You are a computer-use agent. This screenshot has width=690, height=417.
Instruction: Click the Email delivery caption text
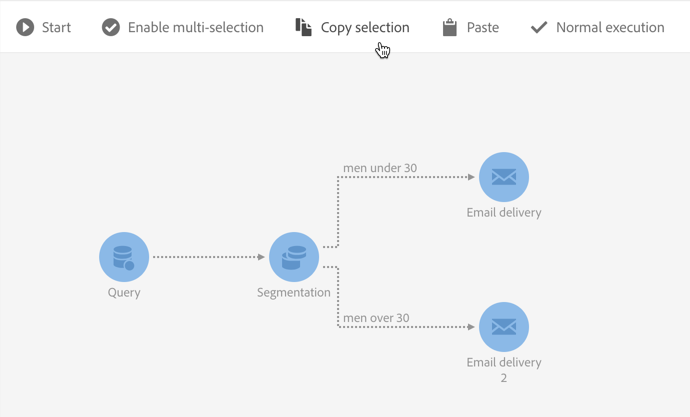coord(504,212)
